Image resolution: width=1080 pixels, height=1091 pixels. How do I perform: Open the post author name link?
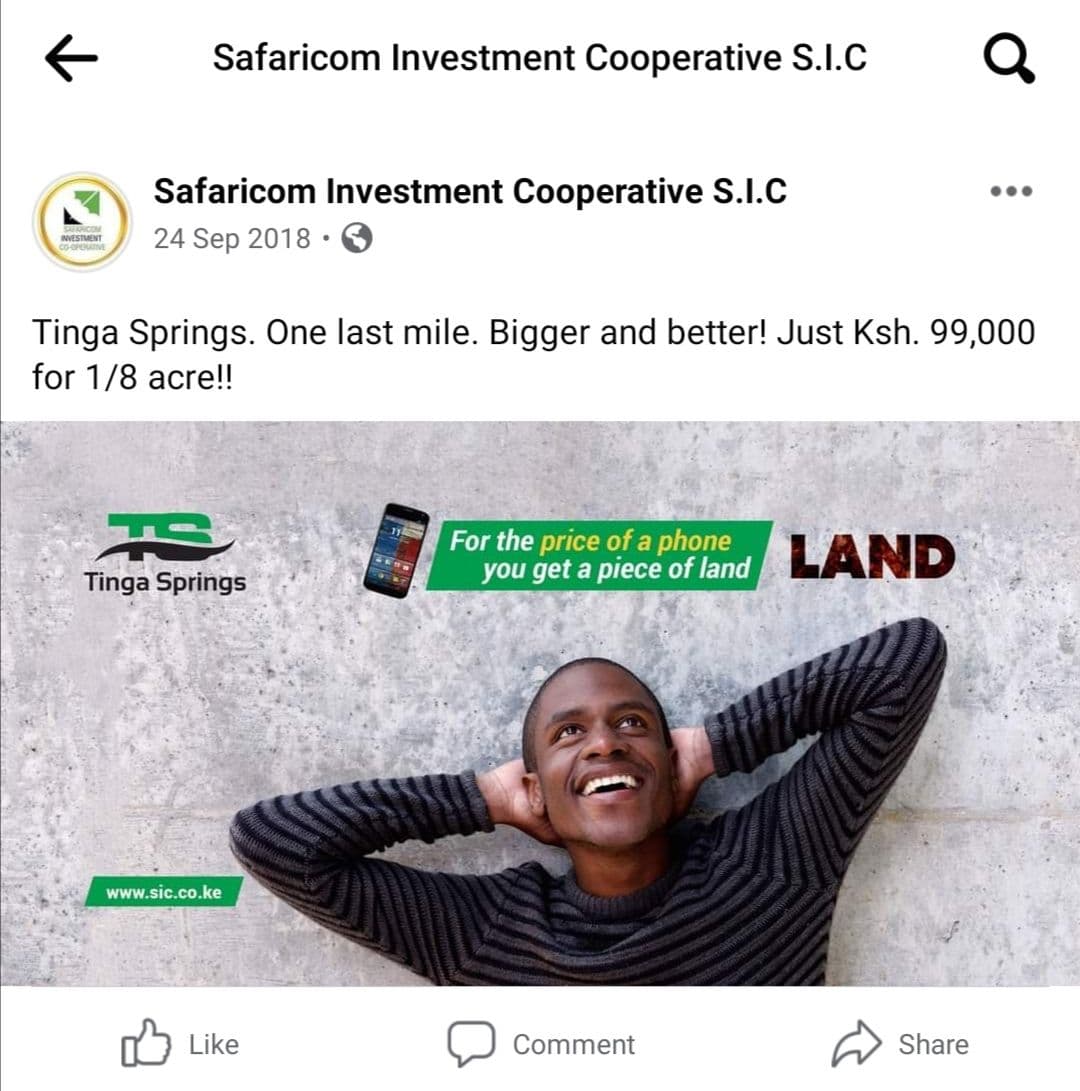pyautogui.click(x=470, y=191)
